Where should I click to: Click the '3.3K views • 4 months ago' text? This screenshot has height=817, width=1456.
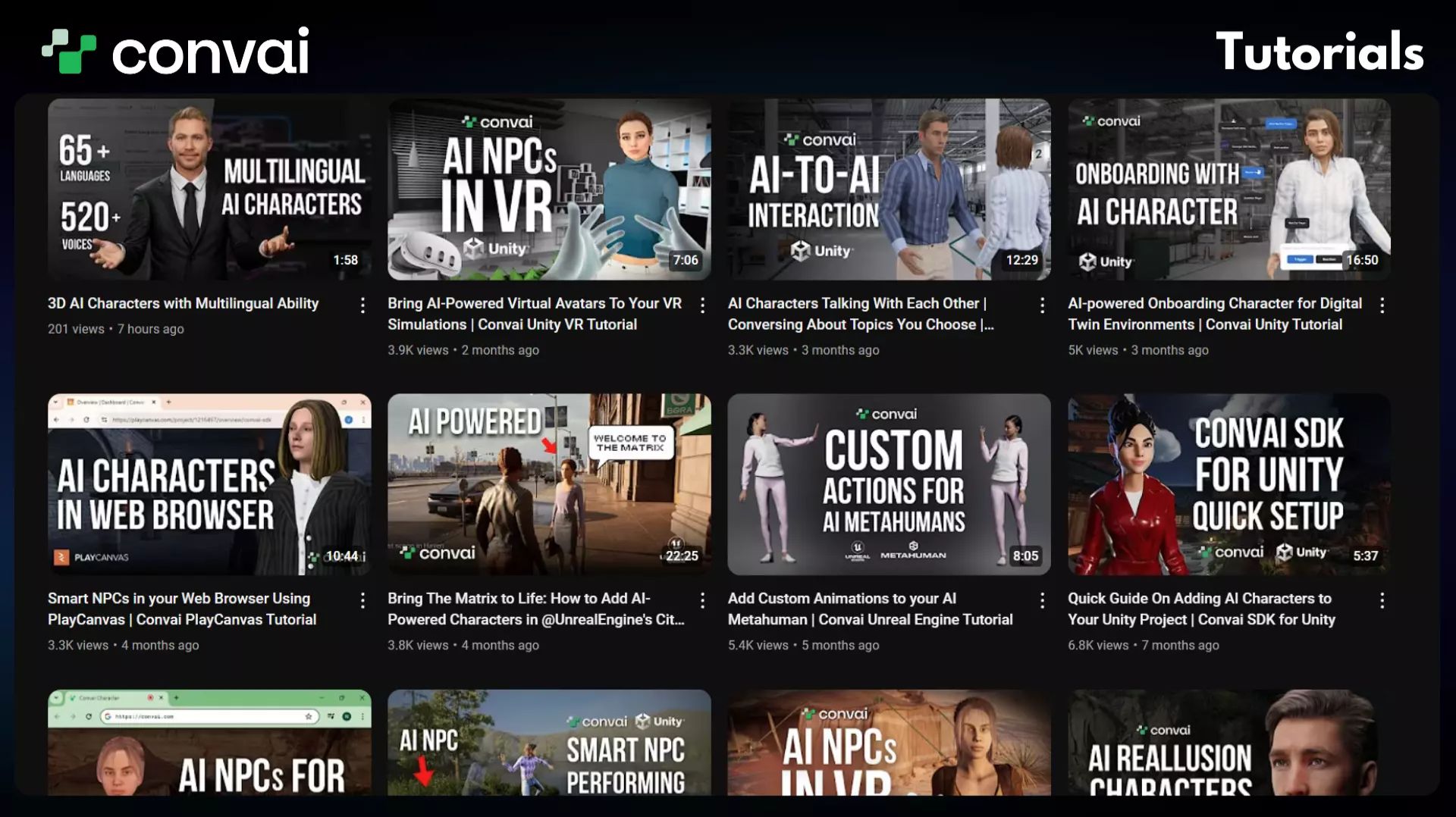124,645
